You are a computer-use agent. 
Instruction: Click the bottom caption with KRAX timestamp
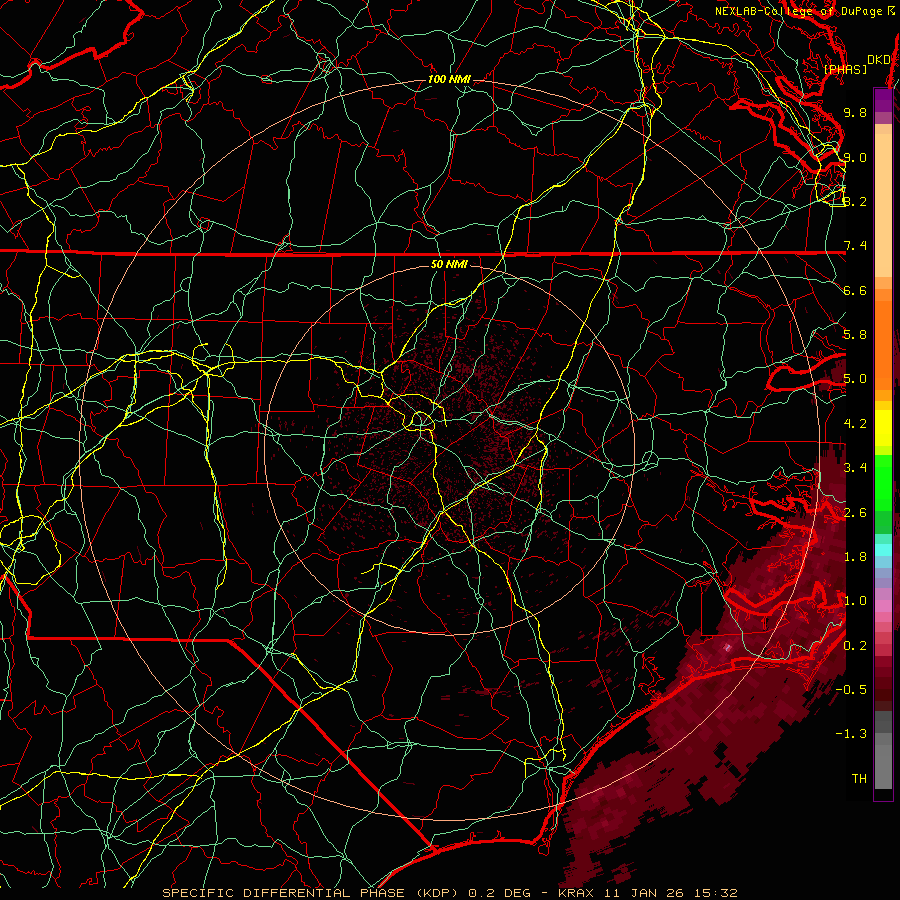tap(450, 893)
